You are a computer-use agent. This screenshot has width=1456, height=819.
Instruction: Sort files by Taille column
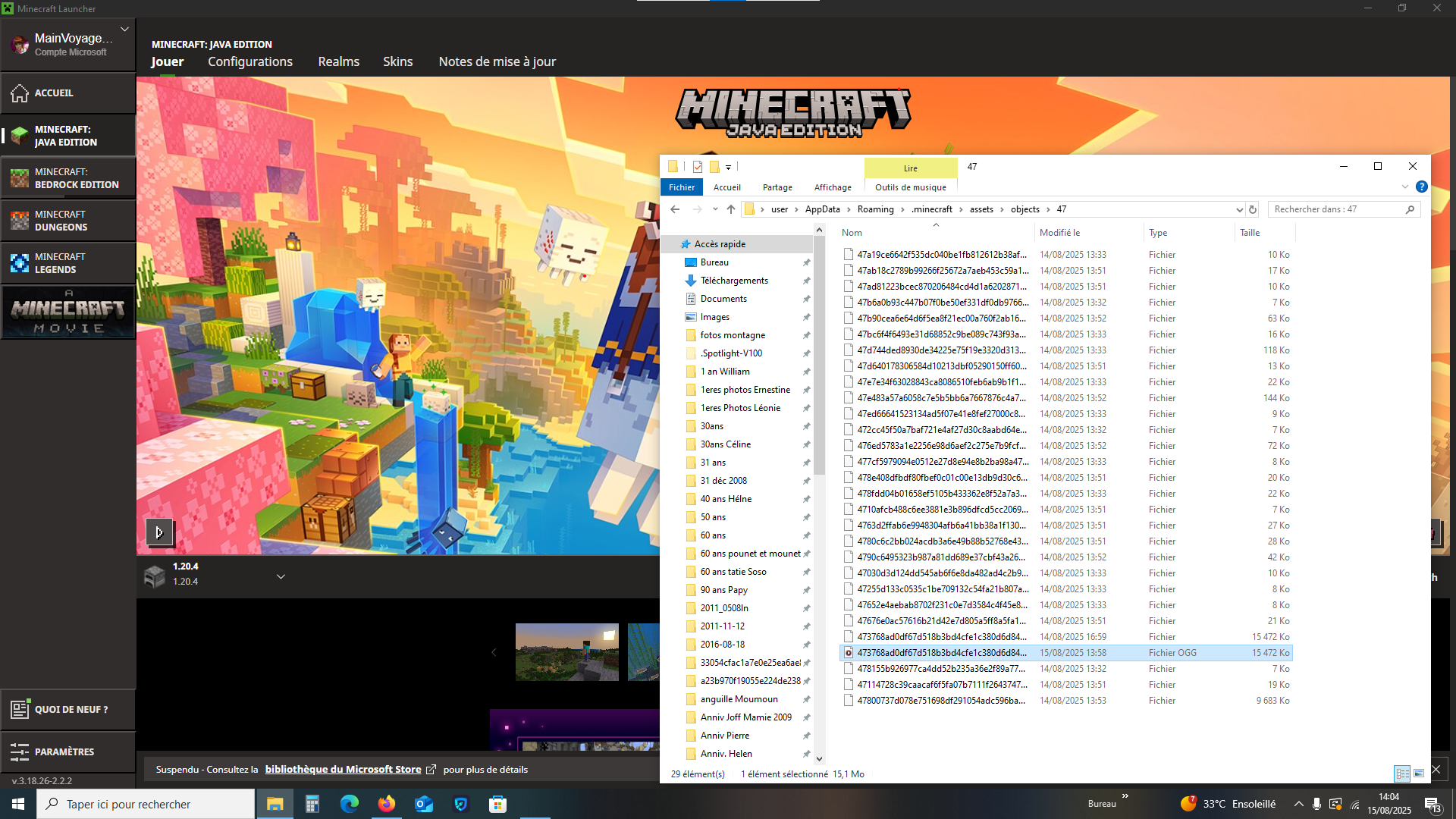1266,233
